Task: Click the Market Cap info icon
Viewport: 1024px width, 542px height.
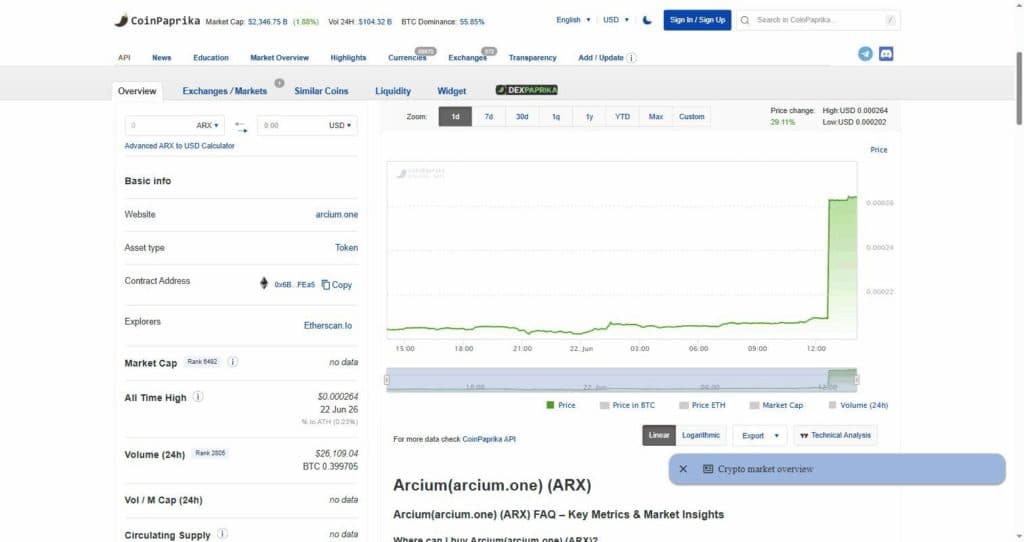Action: tap(232, 362)
